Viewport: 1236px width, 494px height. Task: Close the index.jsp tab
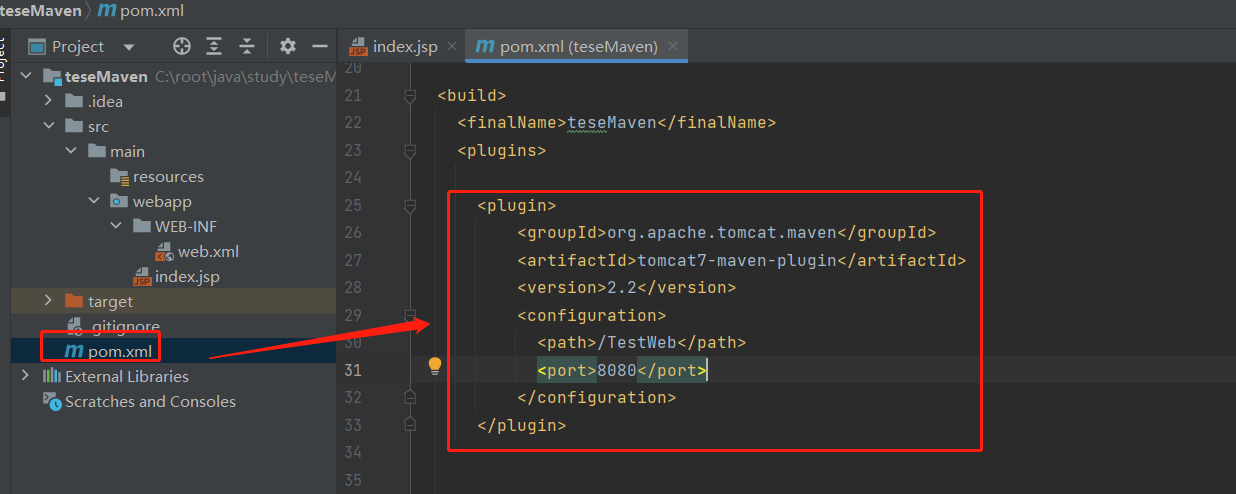(451, 46)
